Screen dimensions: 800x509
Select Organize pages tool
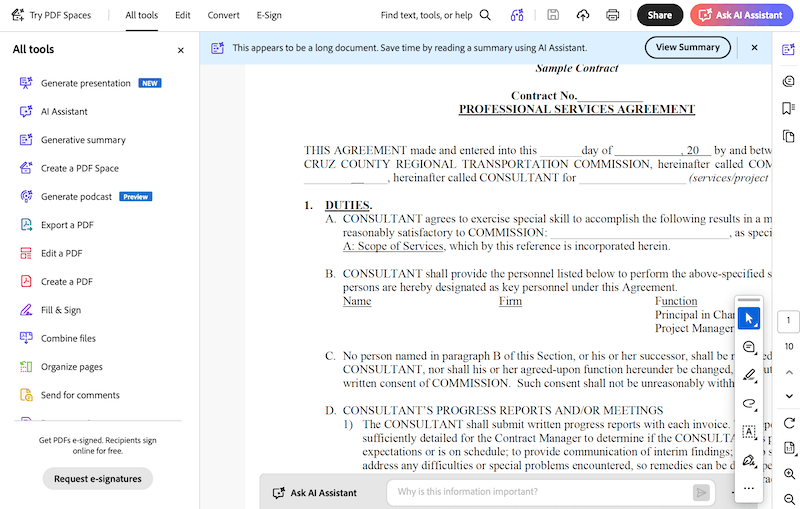(61, 367)
